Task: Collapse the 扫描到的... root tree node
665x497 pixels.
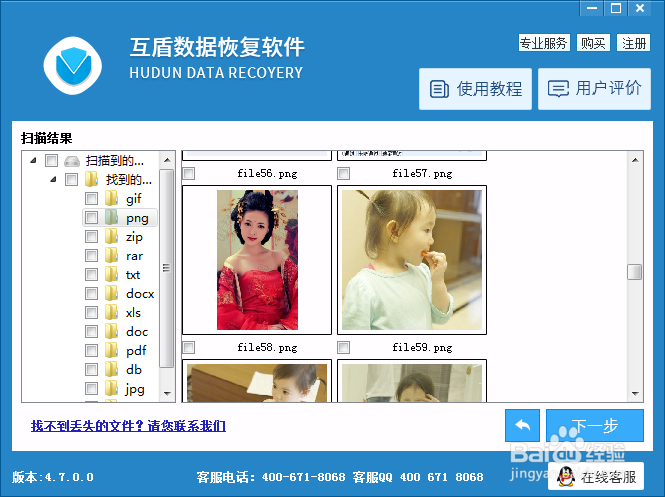Action: (34, 160)
